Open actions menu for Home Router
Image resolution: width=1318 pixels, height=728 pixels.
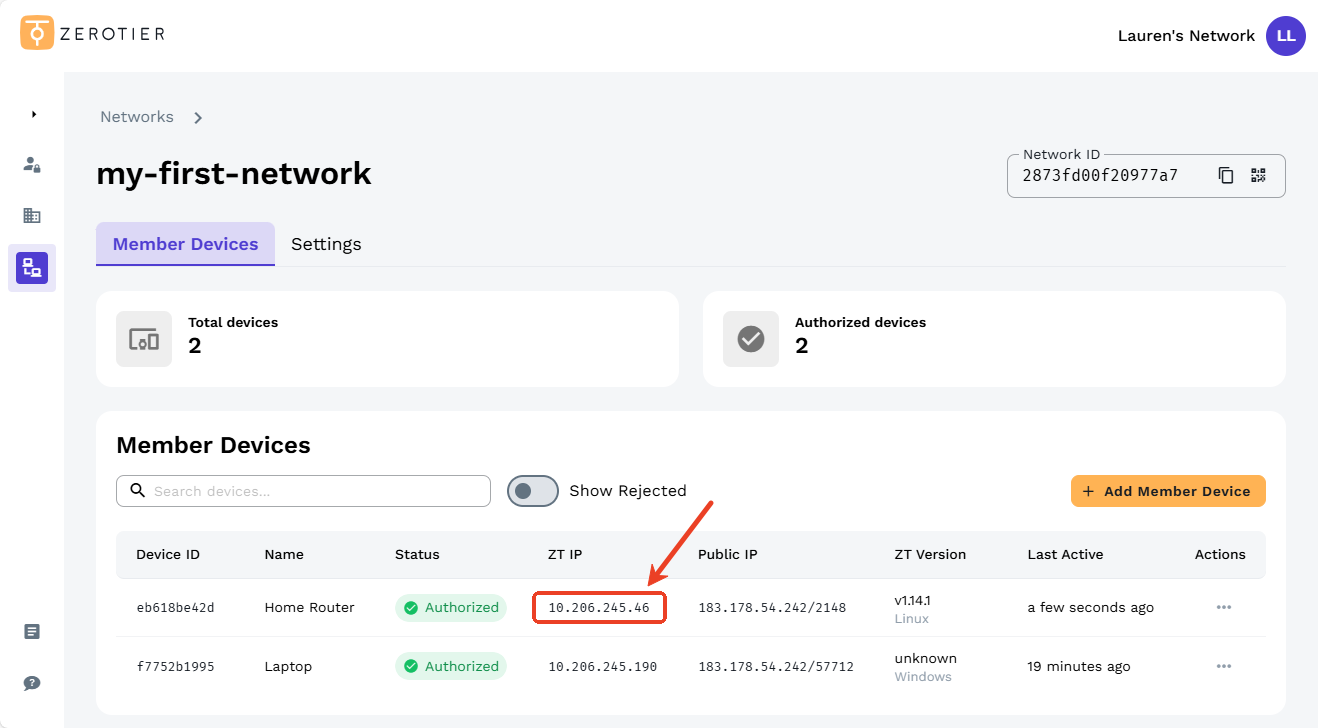1223,607
